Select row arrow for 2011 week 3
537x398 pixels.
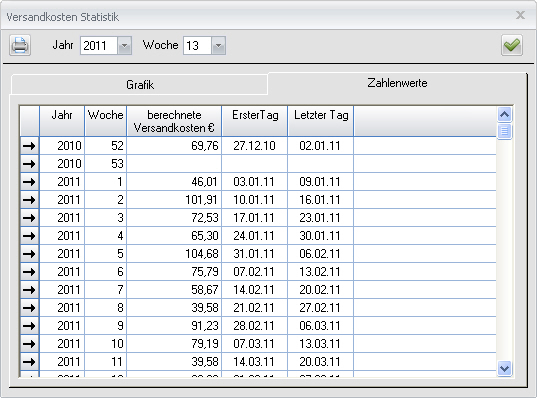[29, 218]
